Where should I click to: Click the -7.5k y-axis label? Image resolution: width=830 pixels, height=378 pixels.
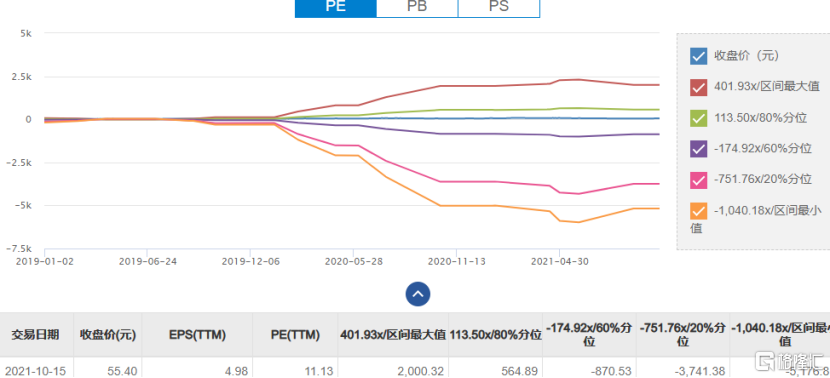19,249
